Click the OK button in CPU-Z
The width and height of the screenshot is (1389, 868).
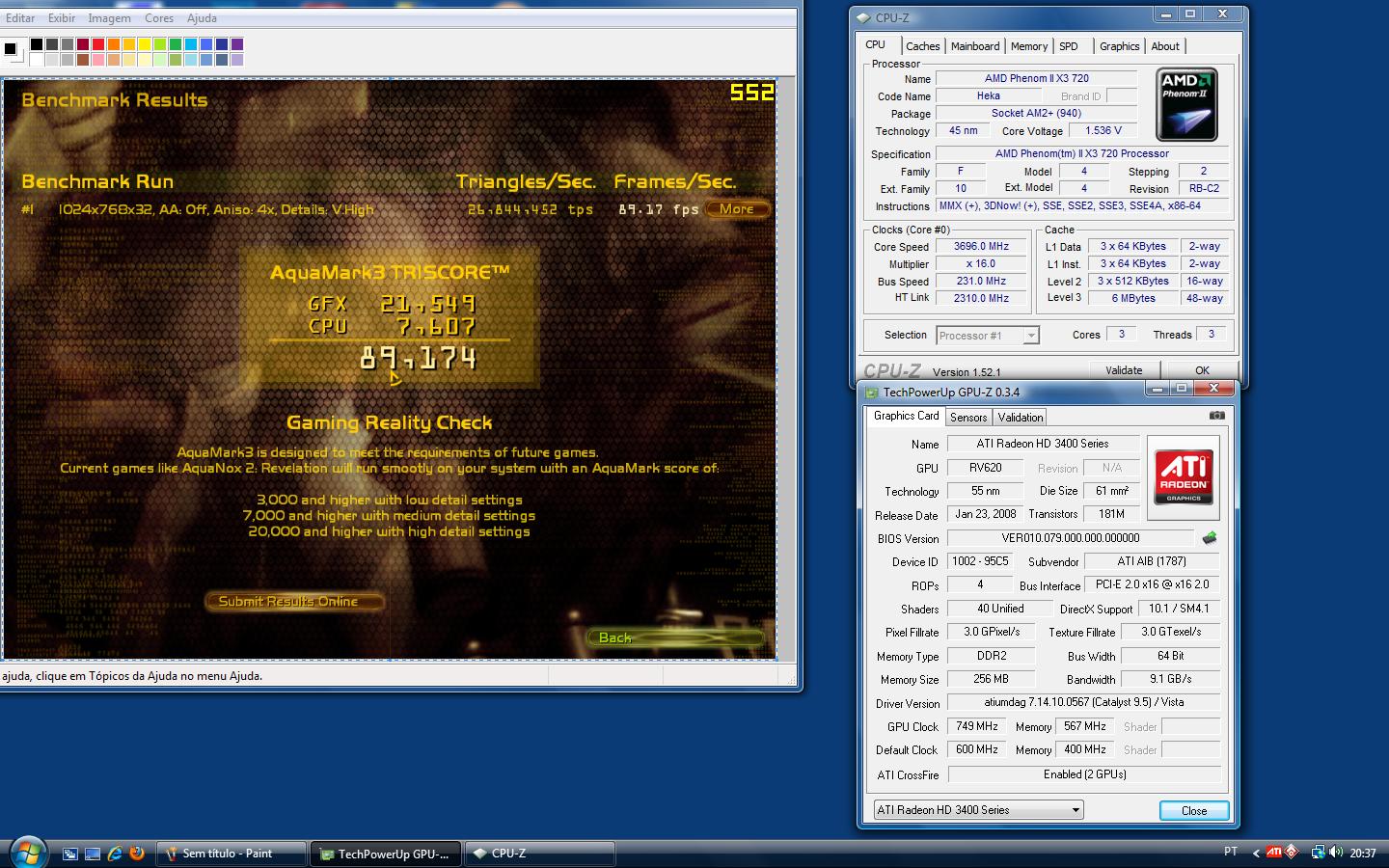[1202, 370]
